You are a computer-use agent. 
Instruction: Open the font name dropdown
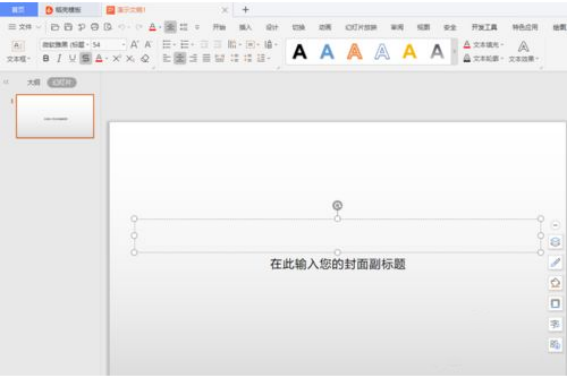(x=65, y=44)
